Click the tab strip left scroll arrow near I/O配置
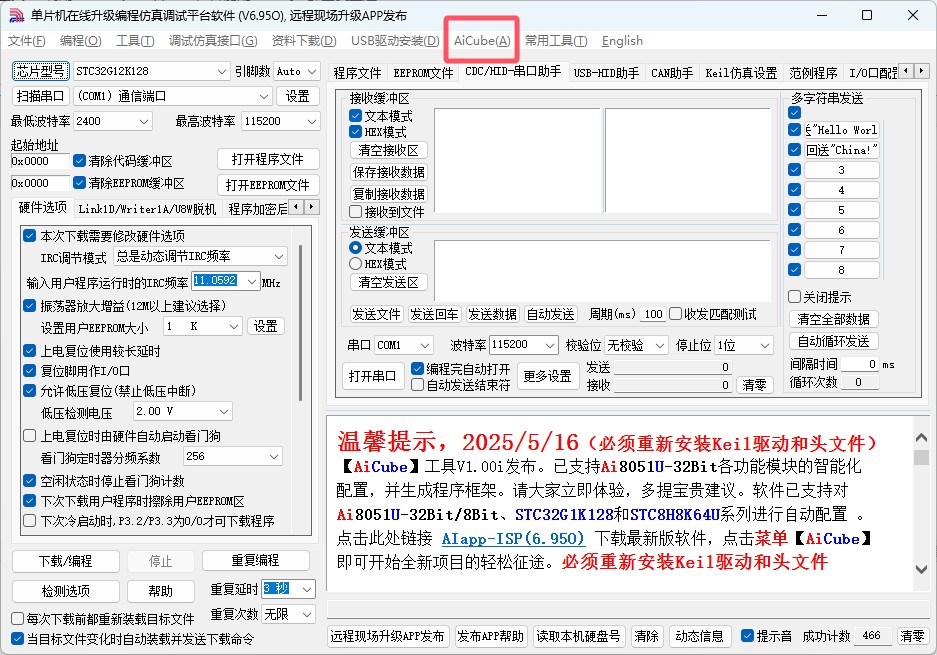 click(x=906, y=71)
